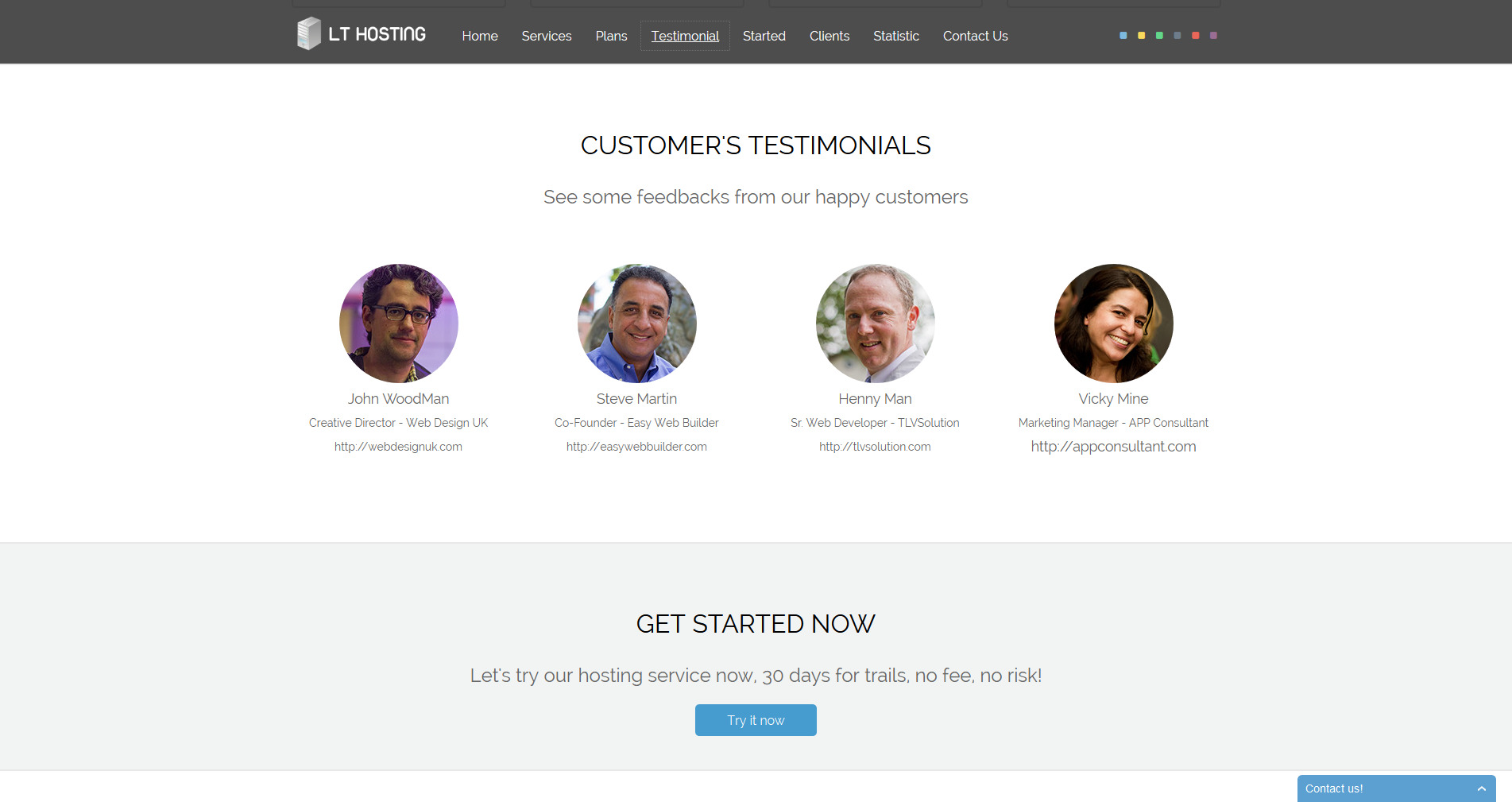Open the Plans menu item
This screenshot has width=1512, height=802.
pos(611,36)
